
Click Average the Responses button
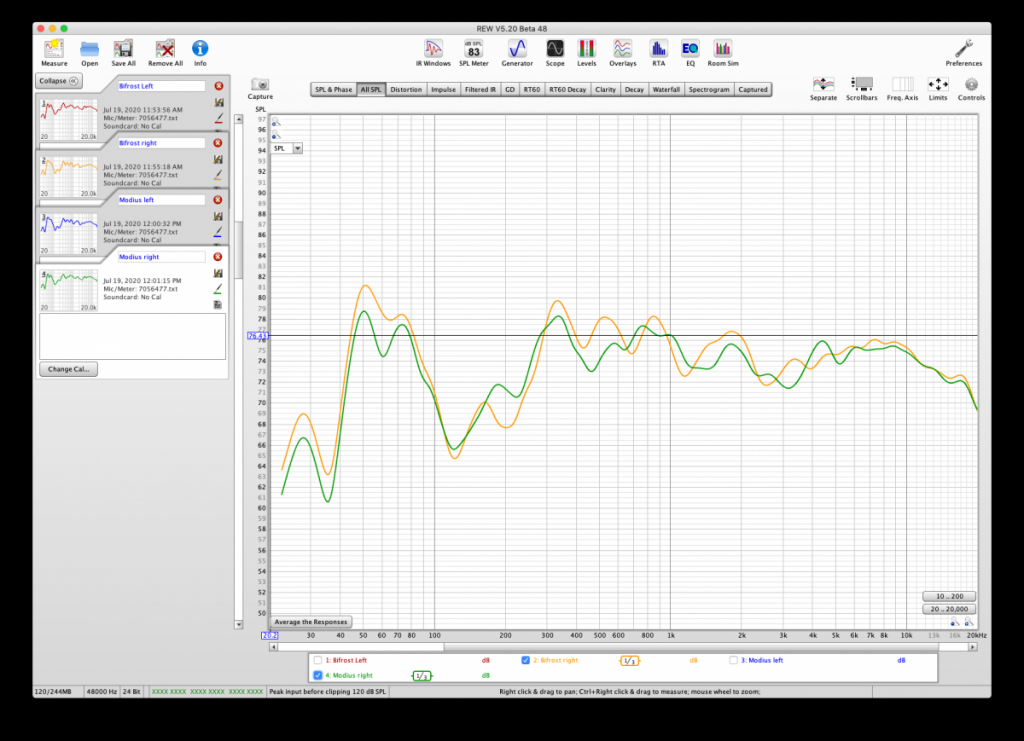(311, 622)
